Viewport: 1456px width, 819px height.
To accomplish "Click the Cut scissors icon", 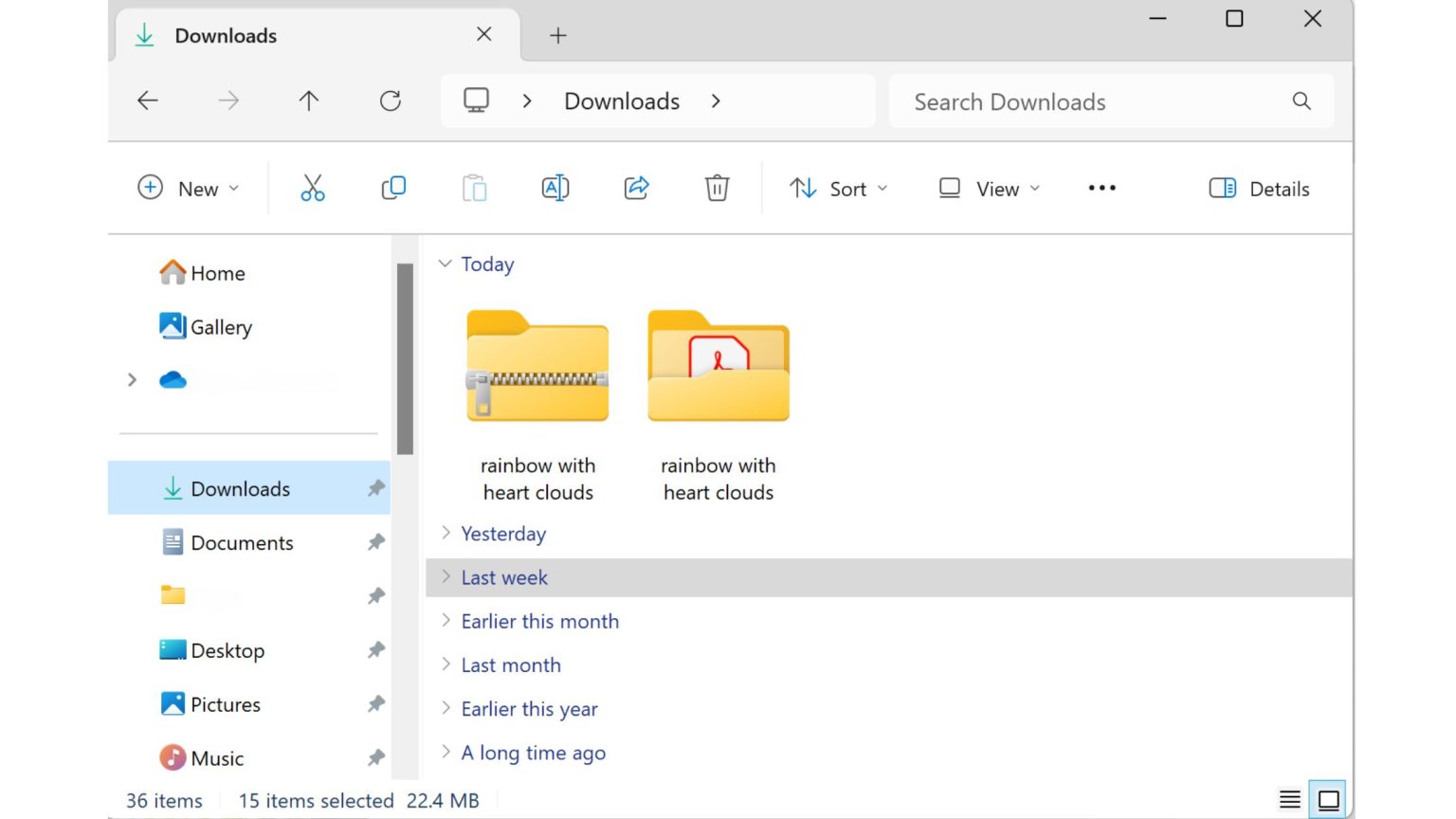I will 312,188.
